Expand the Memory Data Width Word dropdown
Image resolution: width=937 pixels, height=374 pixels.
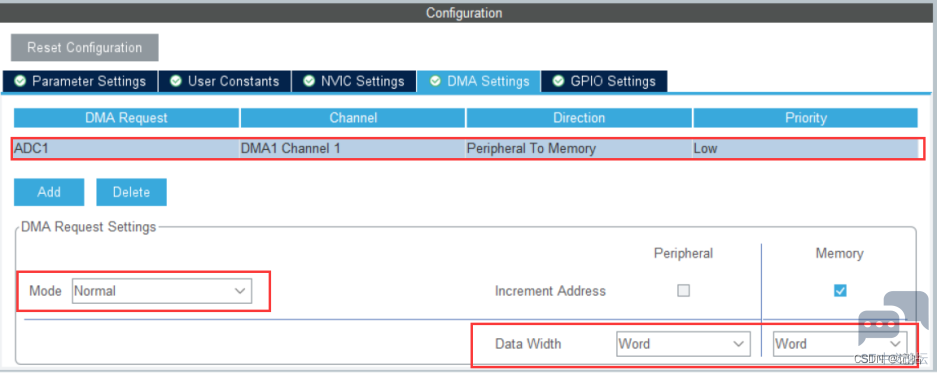click(840, 344)
